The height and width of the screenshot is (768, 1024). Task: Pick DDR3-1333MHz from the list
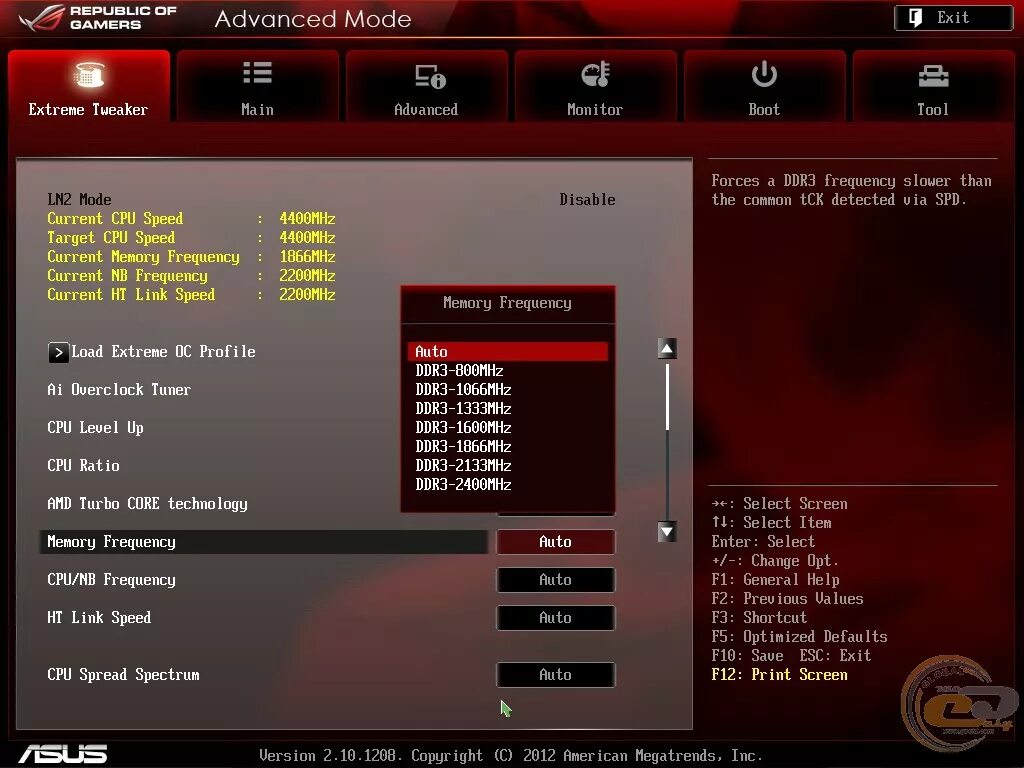click(507, 408)
